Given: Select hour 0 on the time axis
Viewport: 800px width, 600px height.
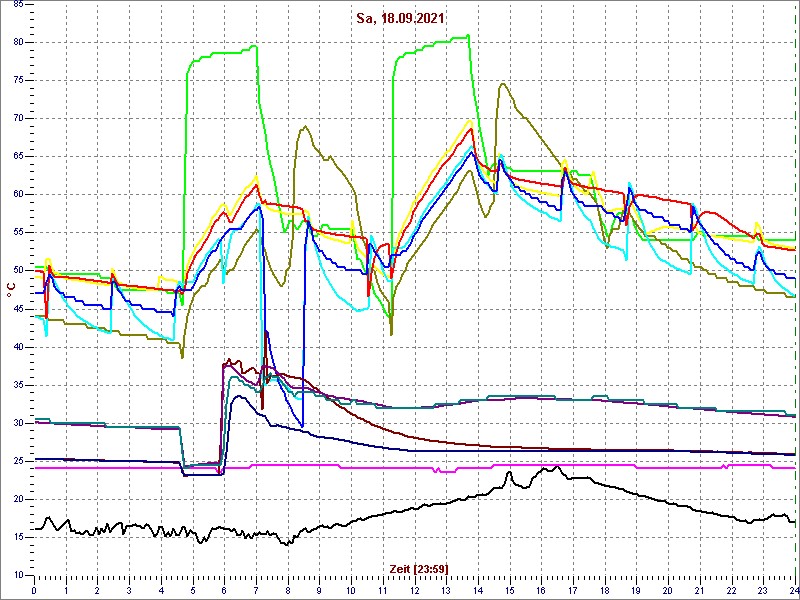Looking at the screenshot, I should pos(34,590).
